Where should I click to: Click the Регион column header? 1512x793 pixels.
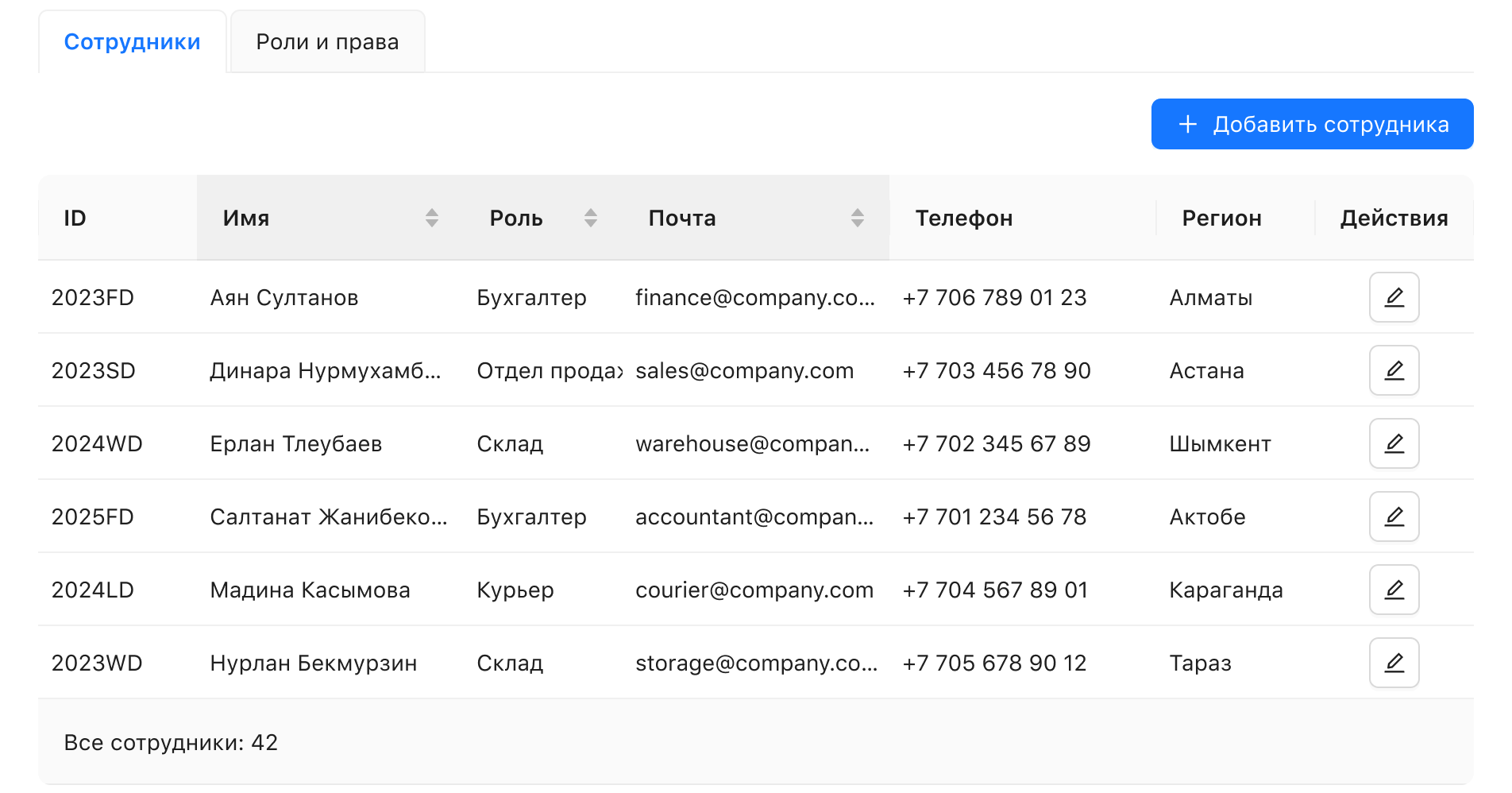click(1221, 219)
